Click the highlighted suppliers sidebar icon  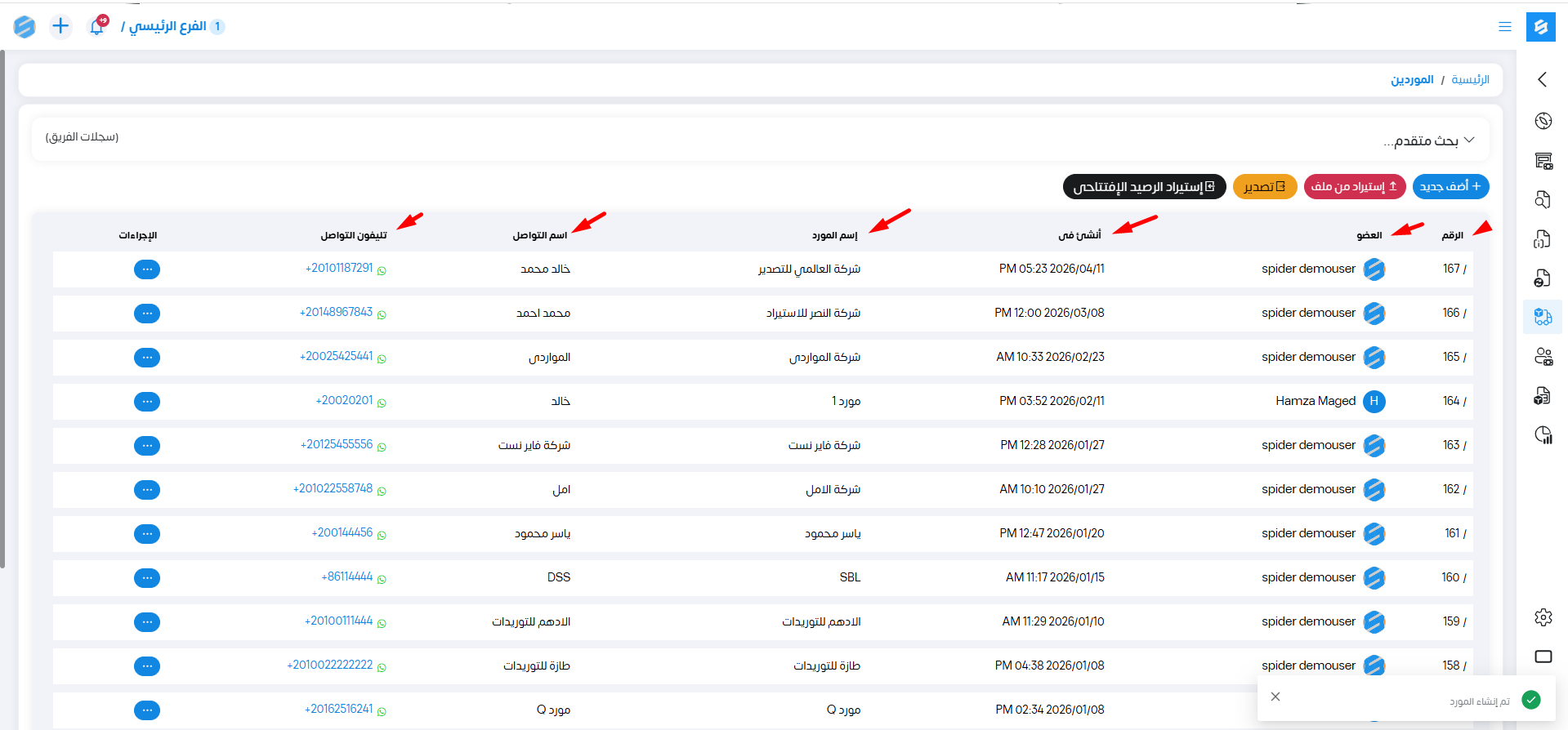tap(1543, 317)
